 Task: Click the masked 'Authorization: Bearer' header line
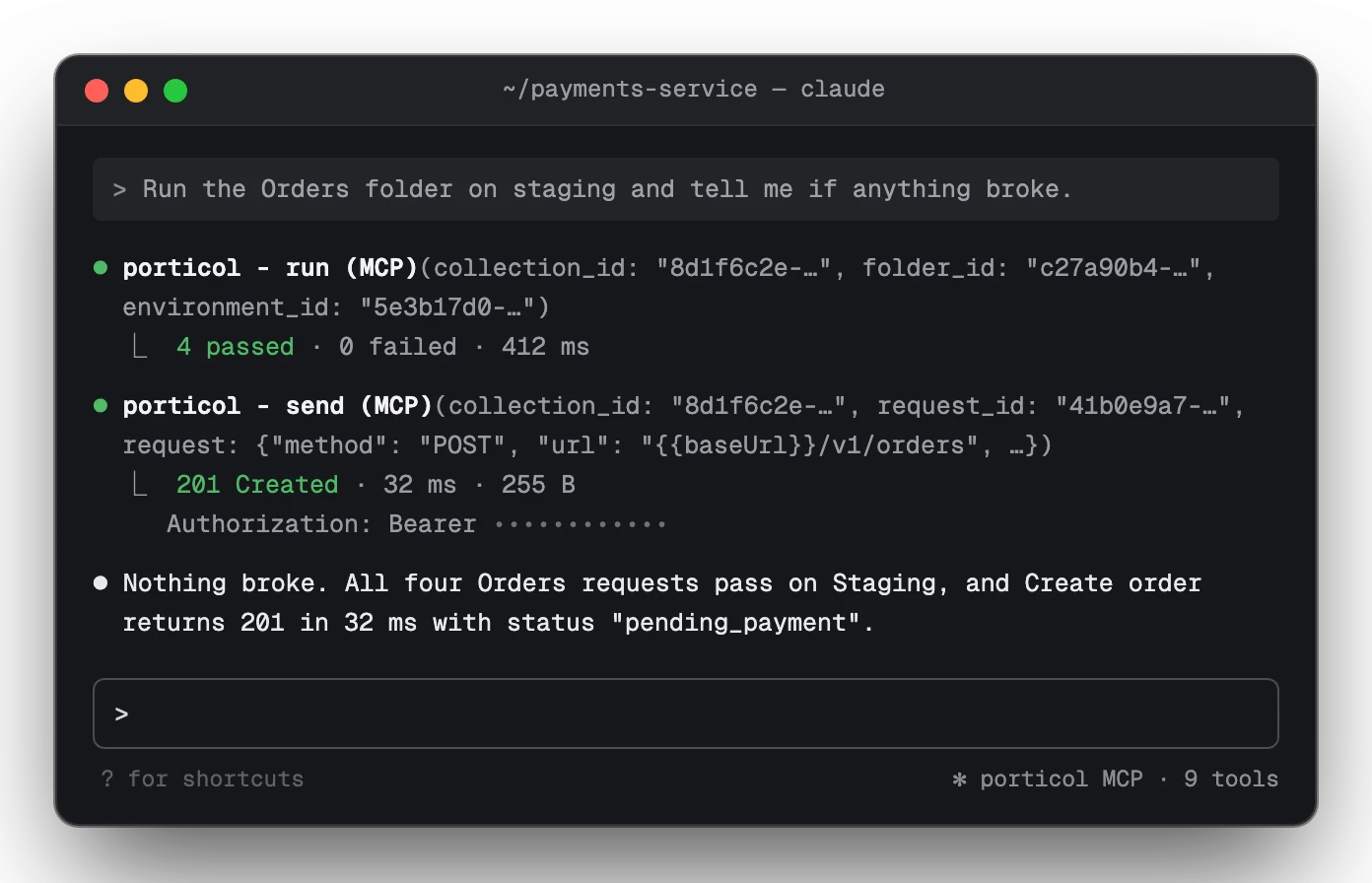click(416, 524)
